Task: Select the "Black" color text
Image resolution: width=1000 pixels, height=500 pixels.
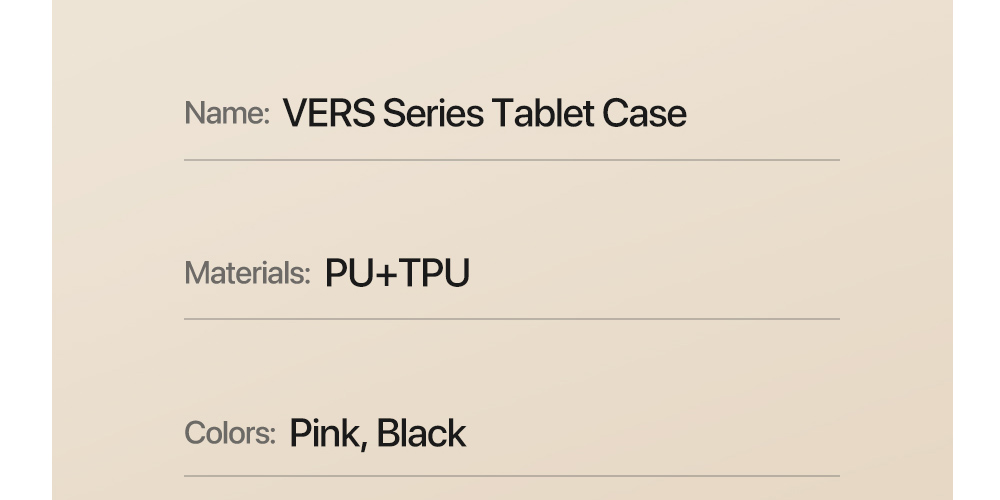Action: (x=421, y=434)
